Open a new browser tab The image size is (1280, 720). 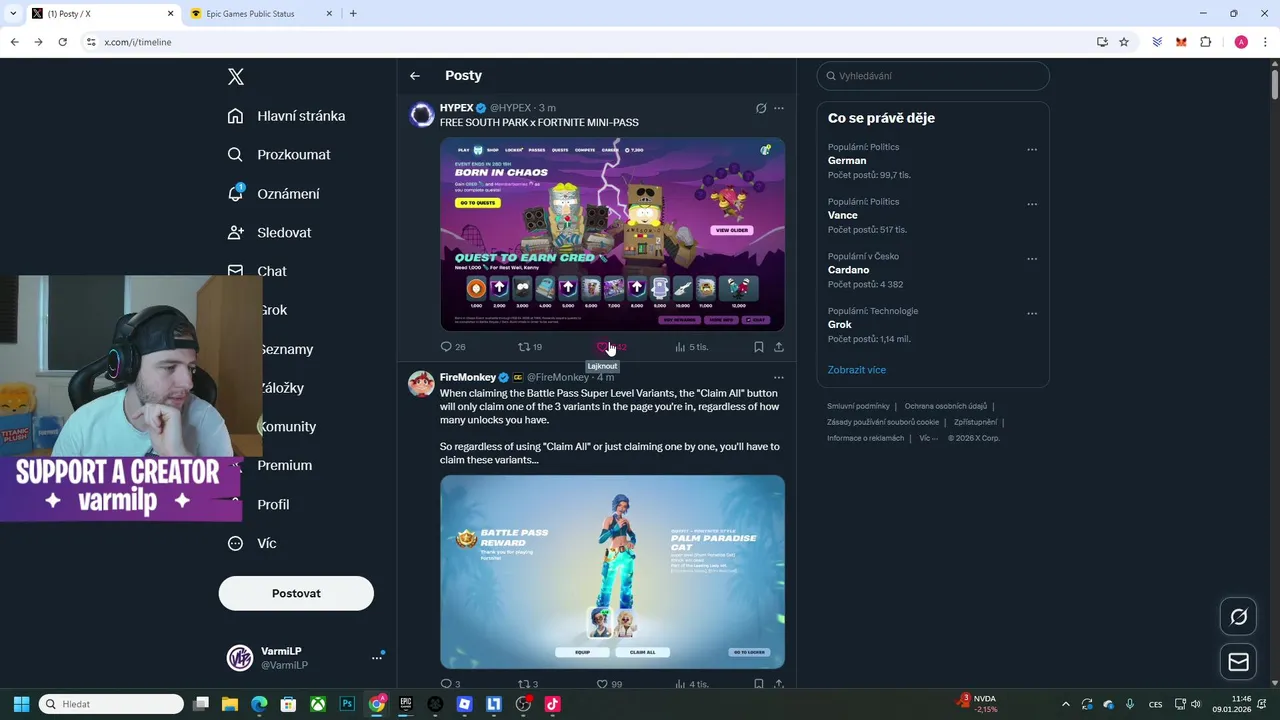[x=353, y=14]
